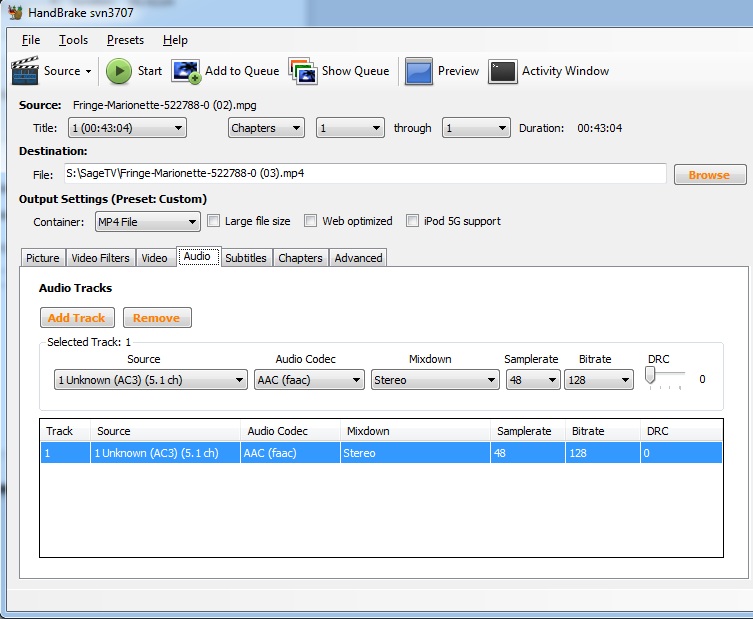
Task: Open the Source dropdown arrow in toolbar
Action: 88,71
